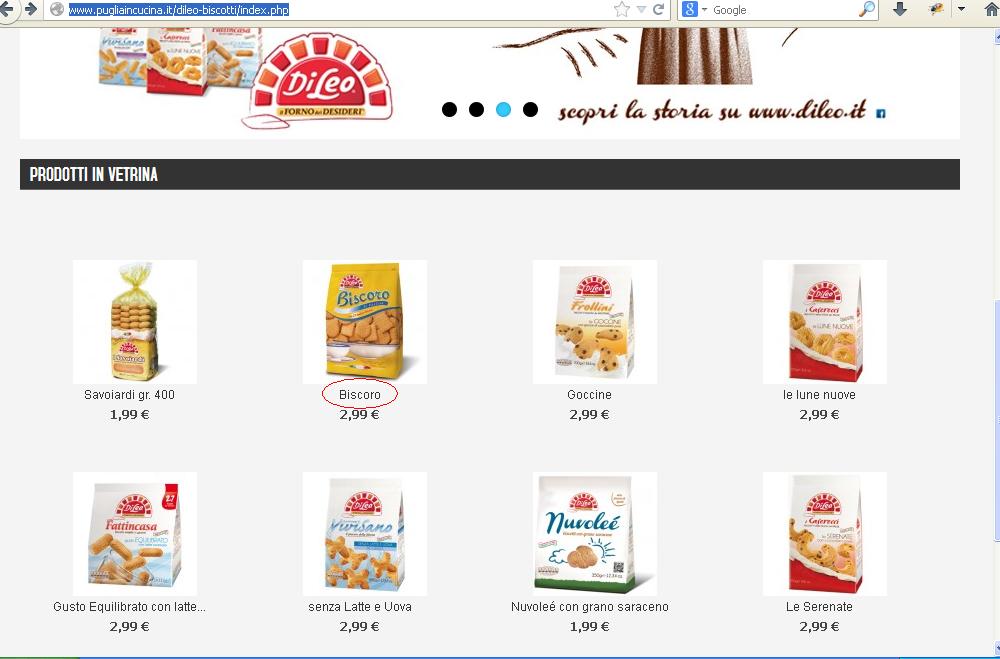Screen dimensions: 1000x659
Task: Click the bug add-on toolbar icon
Action: [x=936, y=9]
